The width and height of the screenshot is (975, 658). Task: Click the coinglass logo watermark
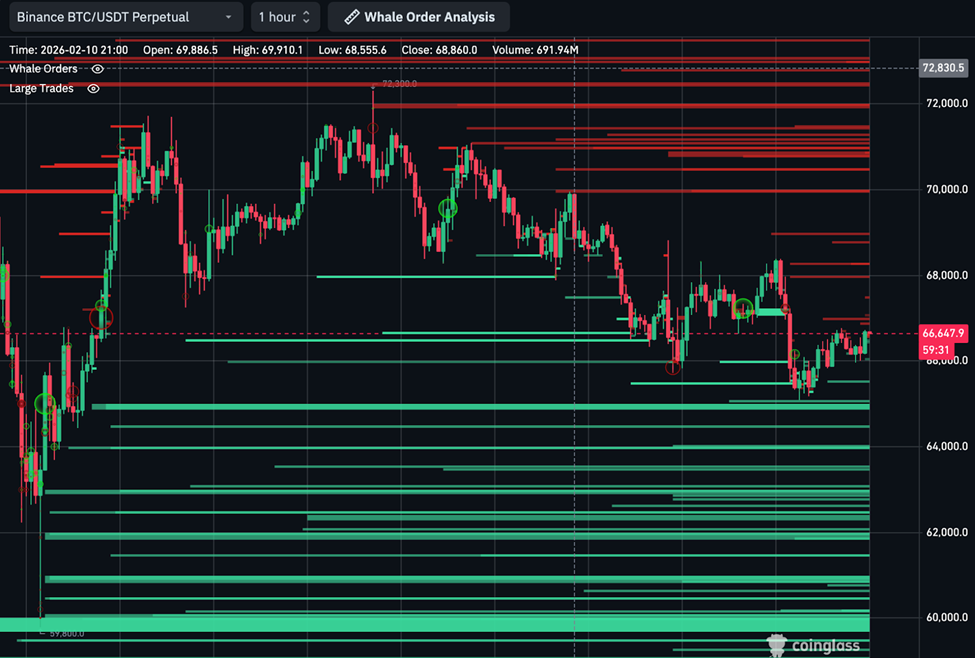[x=816, y=645]
